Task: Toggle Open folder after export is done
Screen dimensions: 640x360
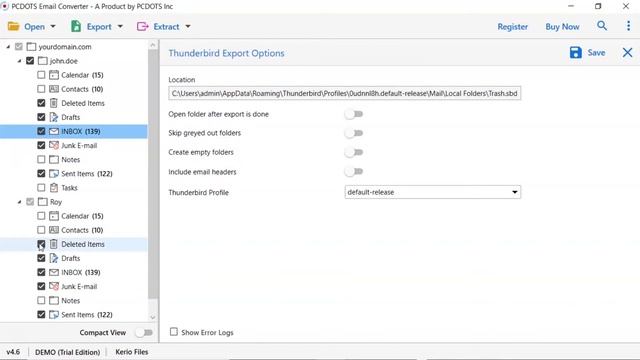Action: [353, 114]
